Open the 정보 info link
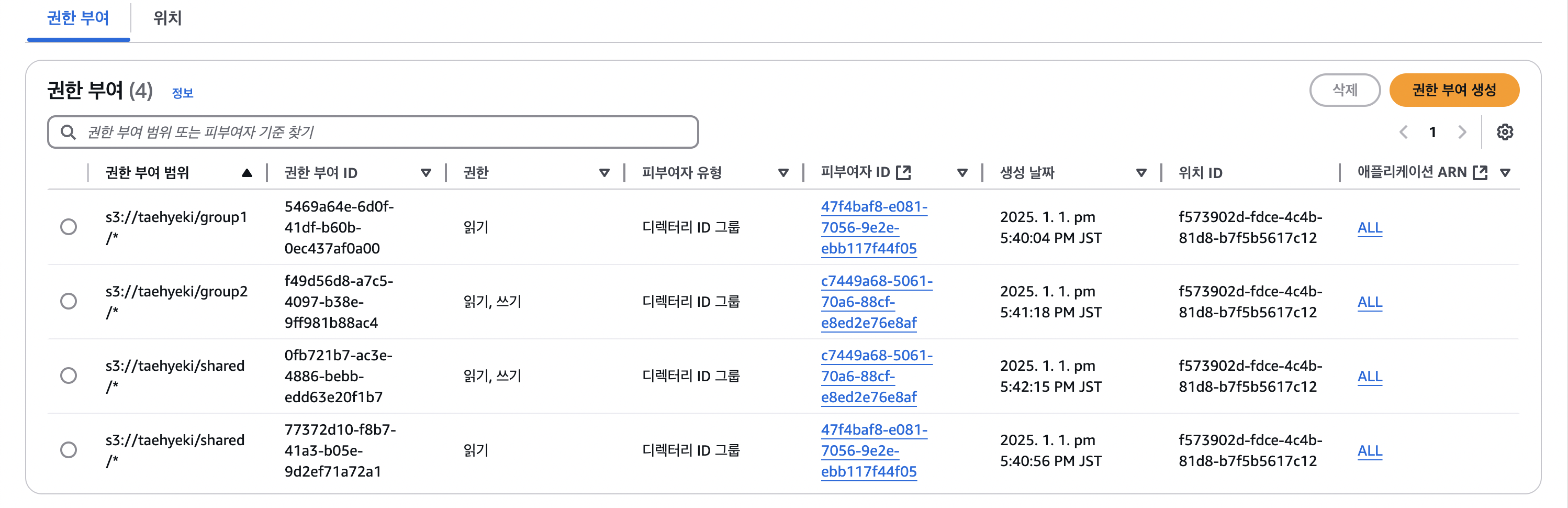1568x508 pixels. pyautogui.click(x=182, y=93)
